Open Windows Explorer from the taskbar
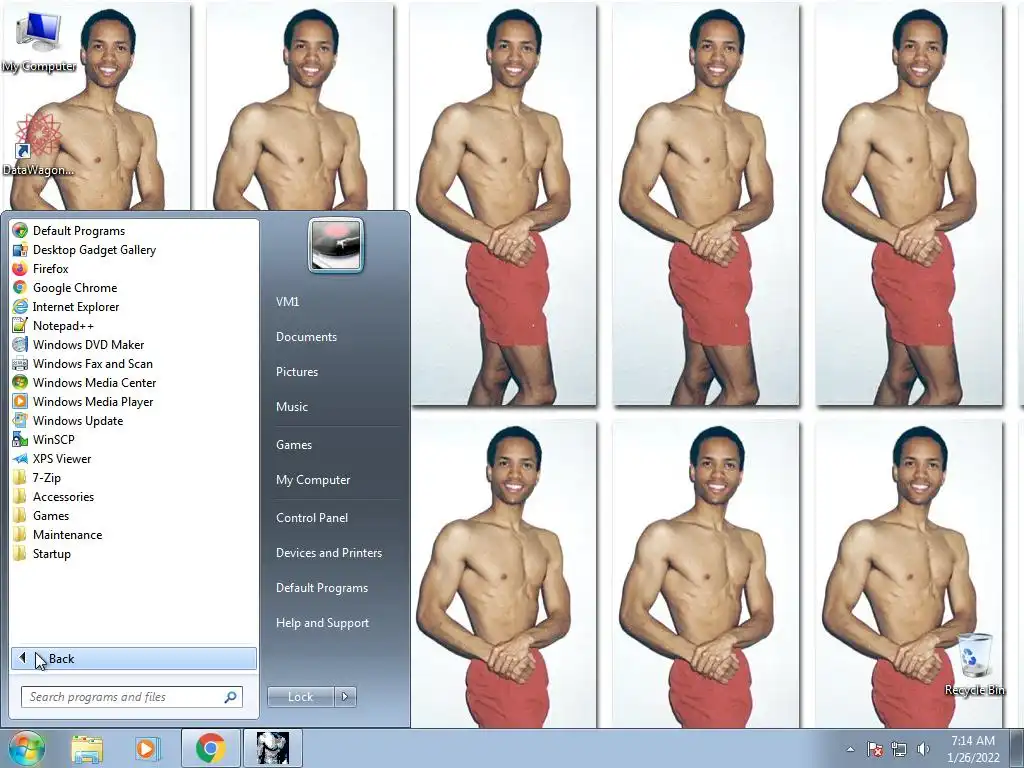 (87, 749)
